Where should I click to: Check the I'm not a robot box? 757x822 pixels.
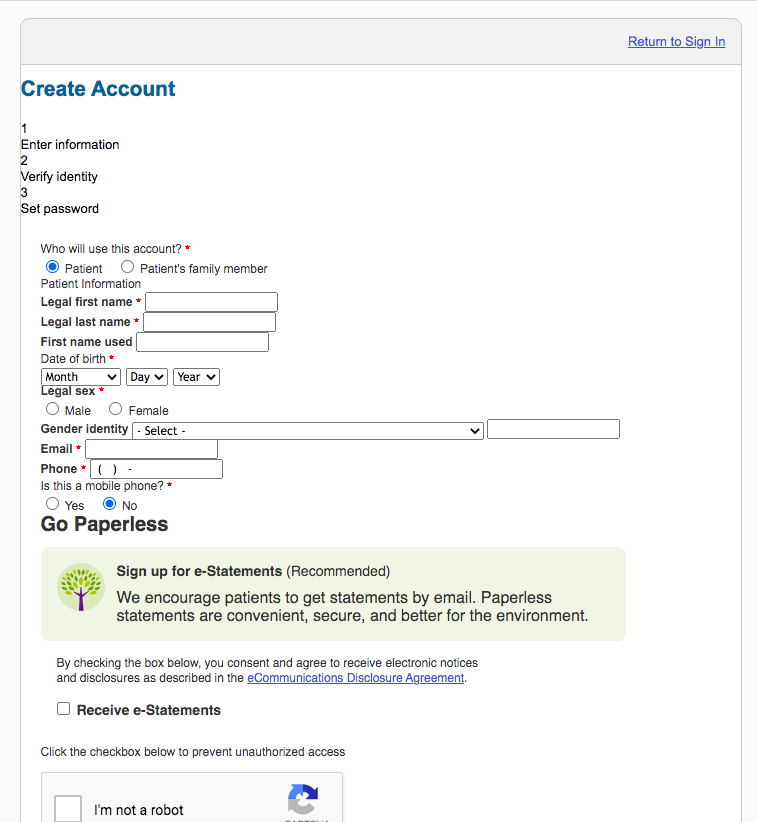click(68, 808)
